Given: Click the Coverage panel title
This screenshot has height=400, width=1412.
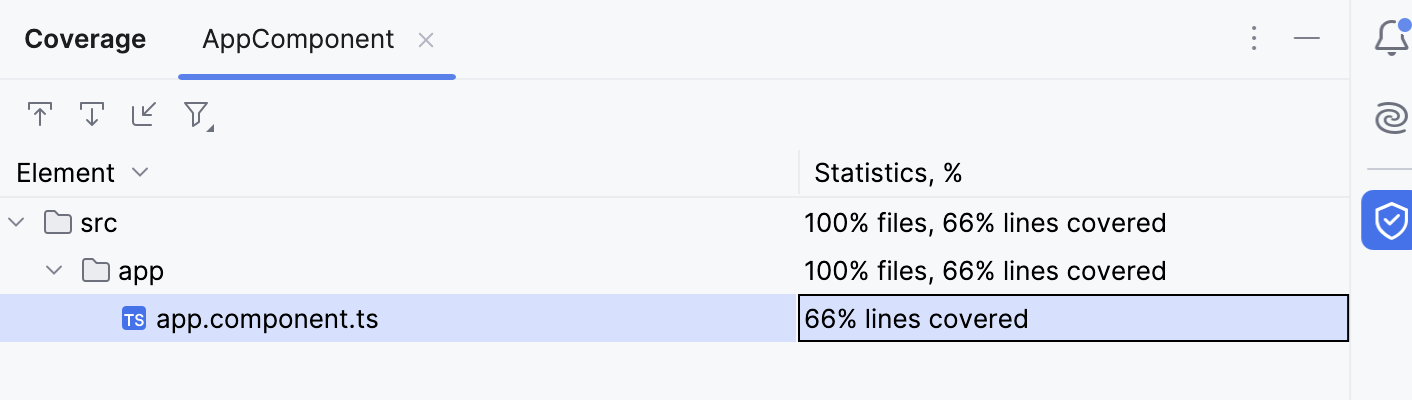Looking at the screenshot, I should [85, 40].
